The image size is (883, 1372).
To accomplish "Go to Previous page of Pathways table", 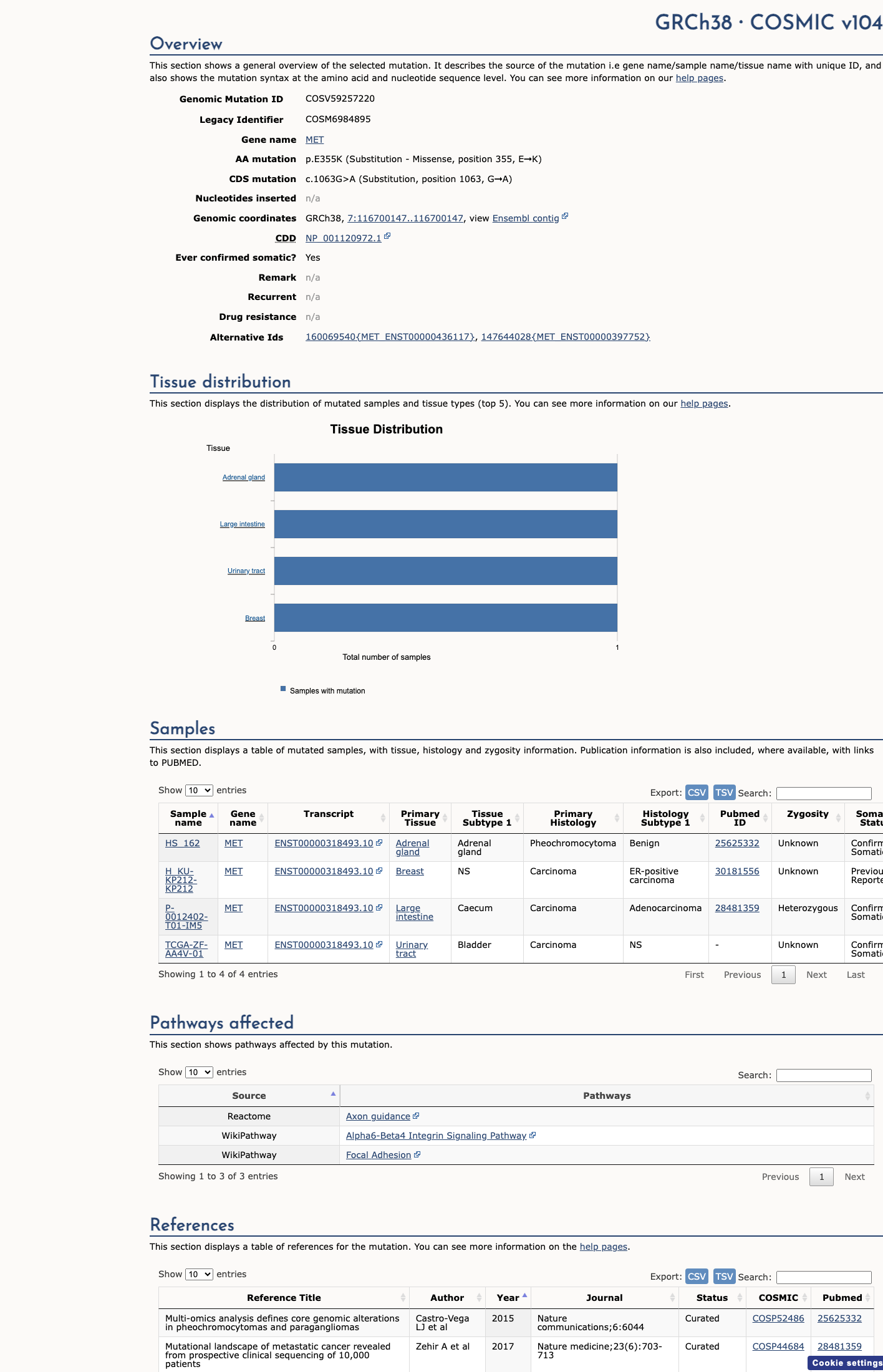I will tap(780, 1177).
